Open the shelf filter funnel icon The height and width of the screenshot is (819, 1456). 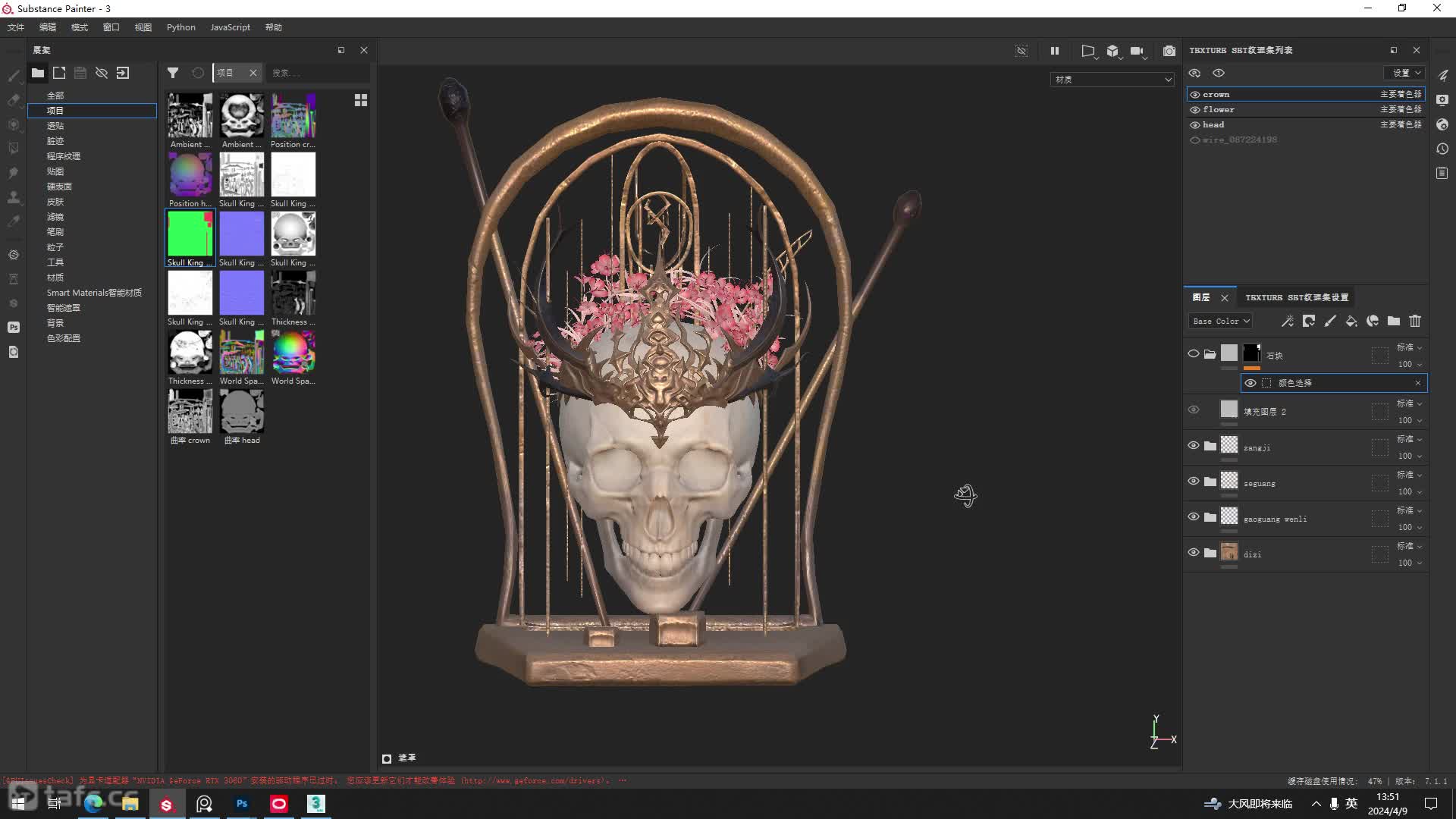173,73
